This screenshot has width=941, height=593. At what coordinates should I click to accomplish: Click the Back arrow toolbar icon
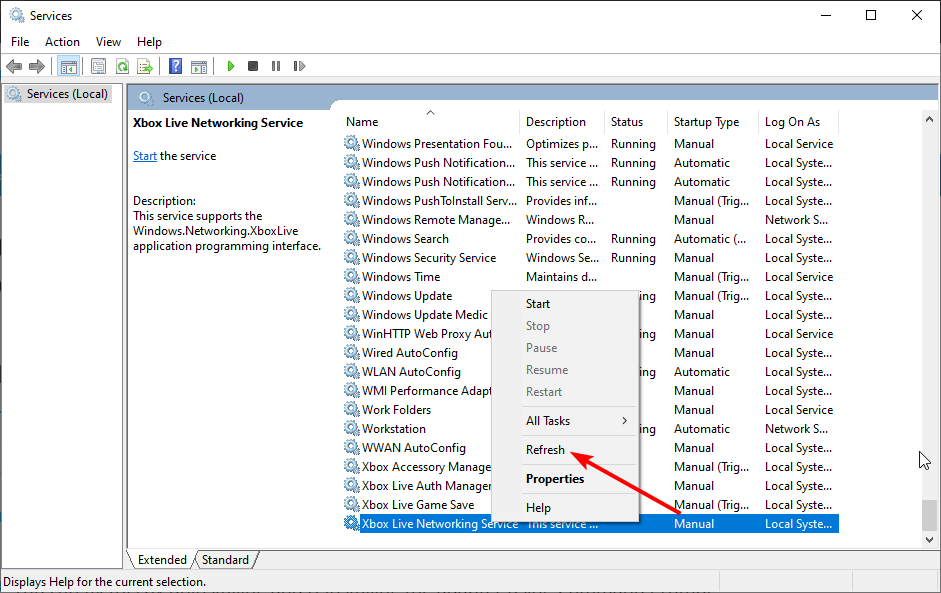click(14, 66)
